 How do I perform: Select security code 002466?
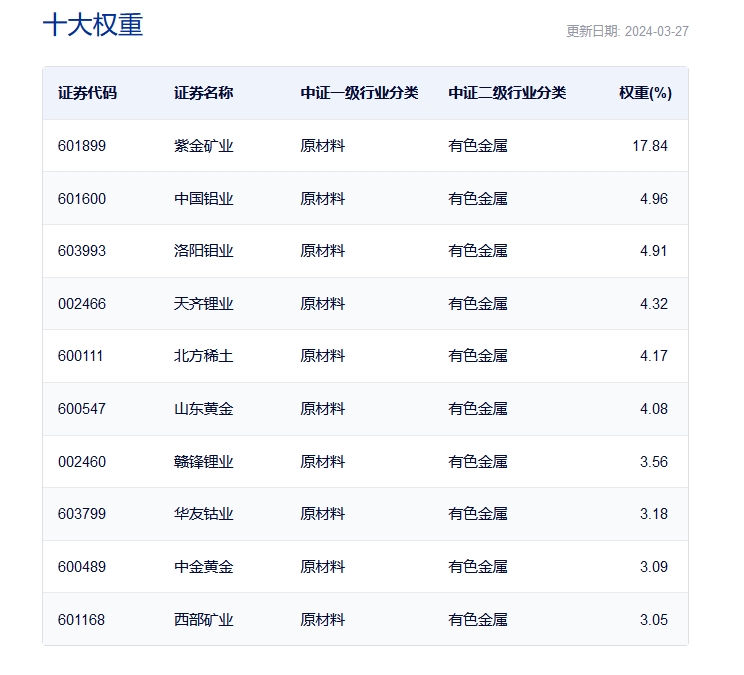(x=82, y=304)
